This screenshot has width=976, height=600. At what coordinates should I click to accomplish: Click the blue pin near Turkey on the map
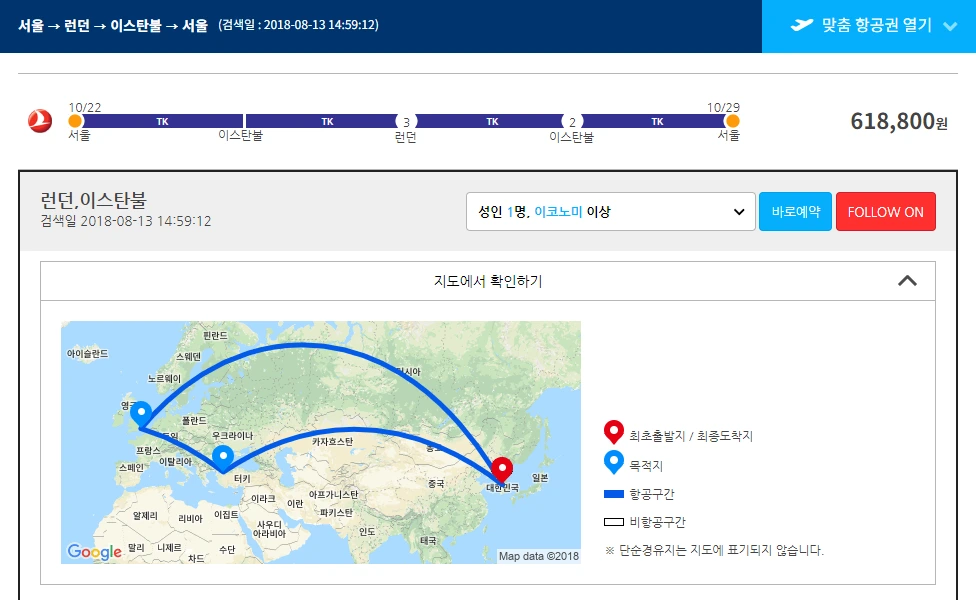224,454
